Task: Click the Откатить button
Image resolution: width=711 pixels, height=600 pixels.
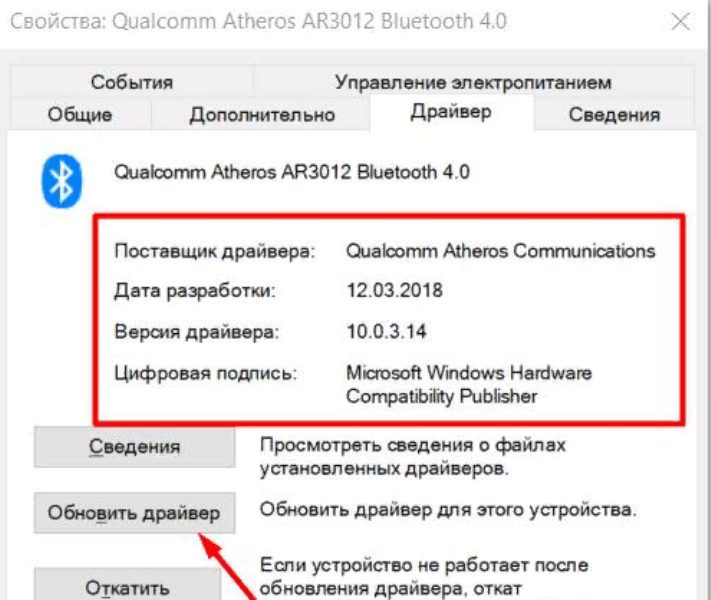Action: [x=127, y=585]
